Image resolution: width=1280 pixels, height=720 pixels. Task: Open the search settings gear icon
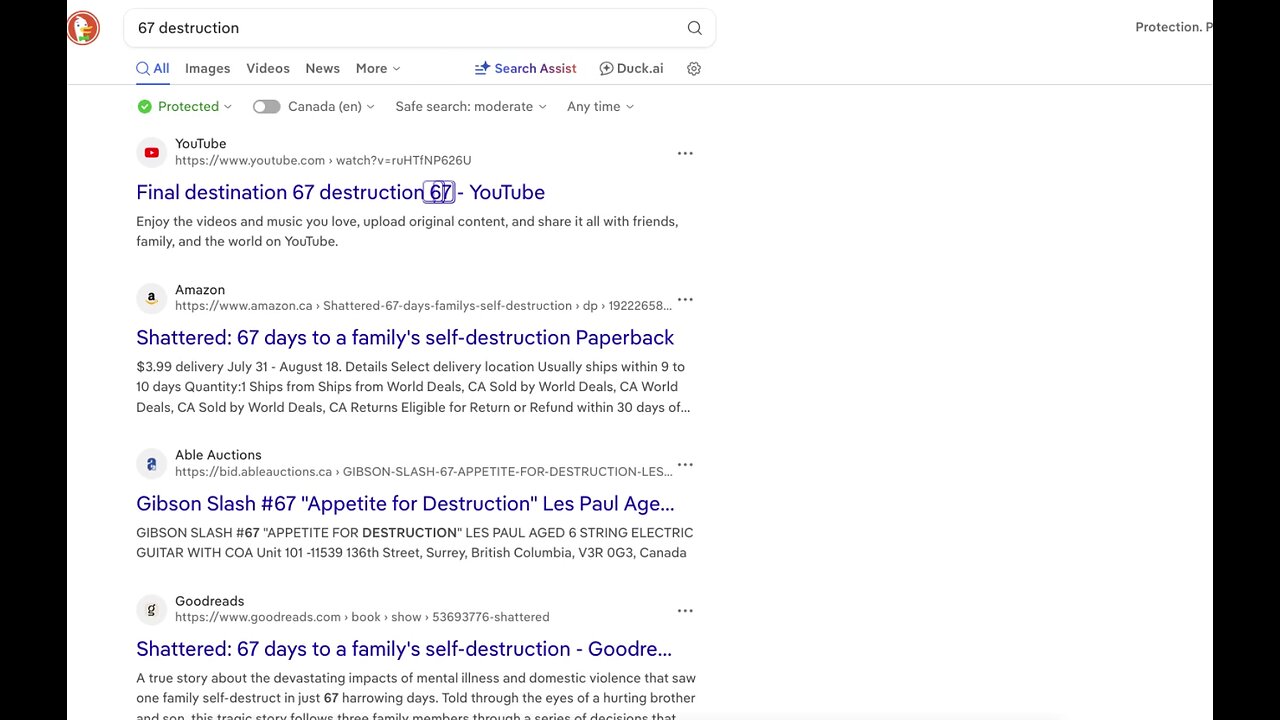(x=694, y=69)
